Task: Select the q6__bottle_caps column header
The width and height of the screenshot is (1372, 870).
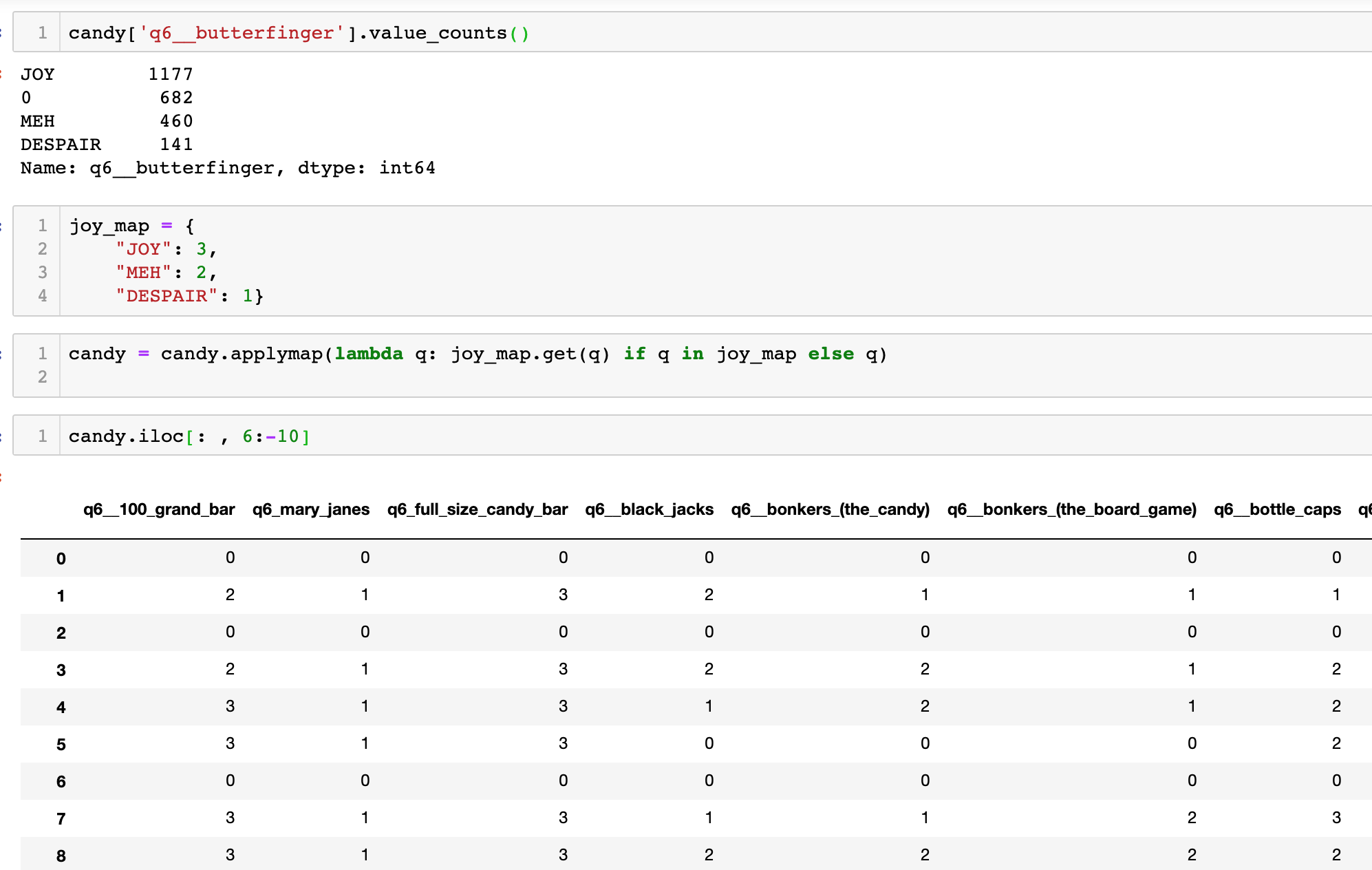Action: point(1278,509)
